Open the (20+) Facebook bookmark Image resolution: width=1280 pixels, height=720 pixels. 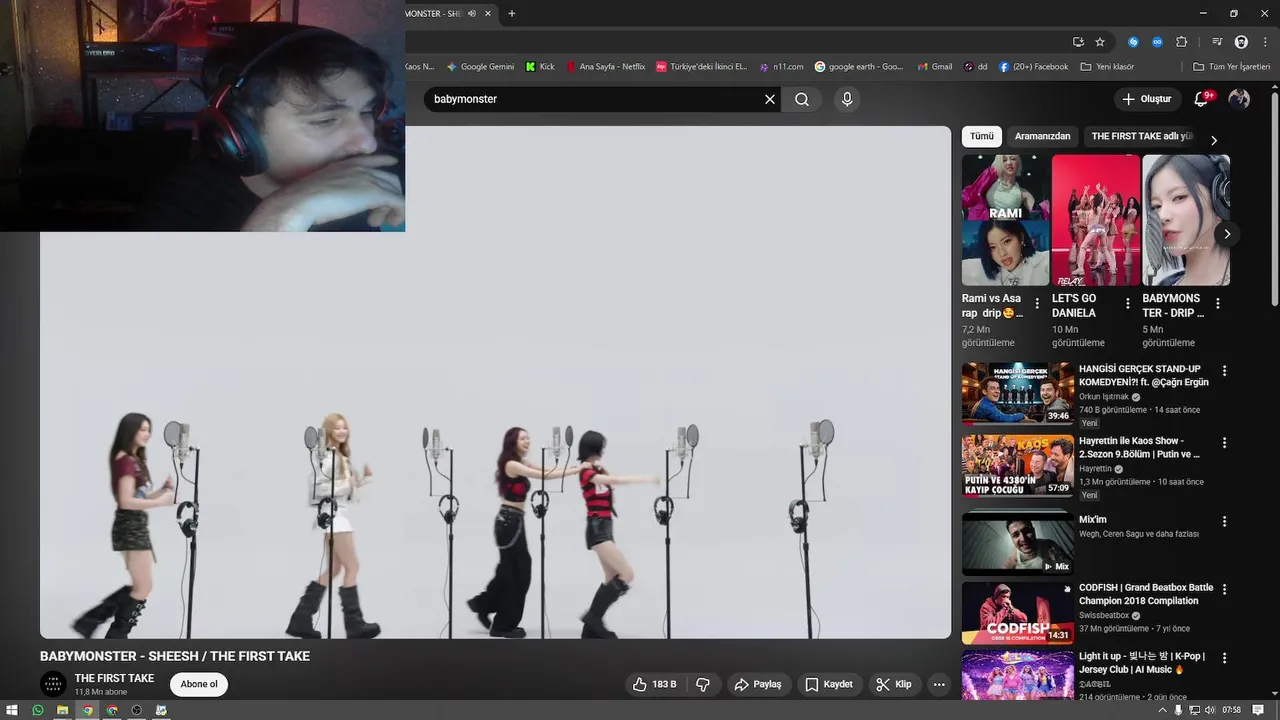click(x=1033, y=67)
